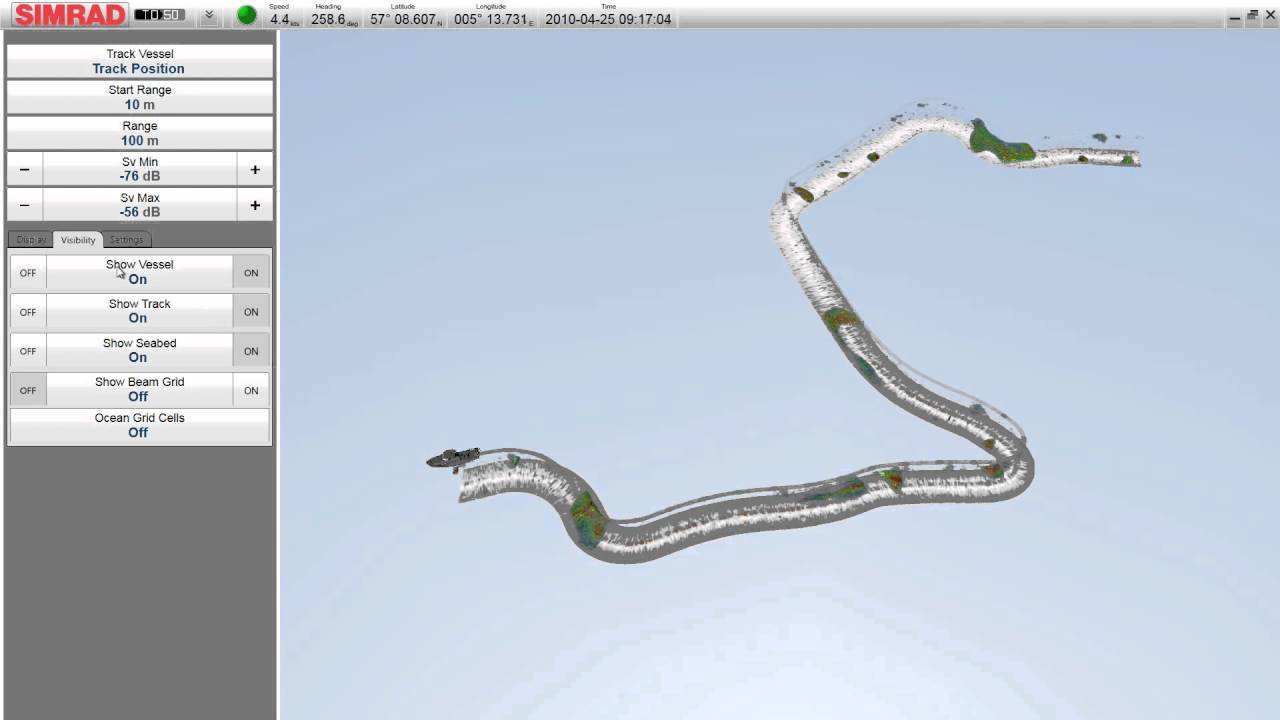This screenshot has width=1280, height=720.
Task: Open the Range 100 m setting
Action: point(139,133)
